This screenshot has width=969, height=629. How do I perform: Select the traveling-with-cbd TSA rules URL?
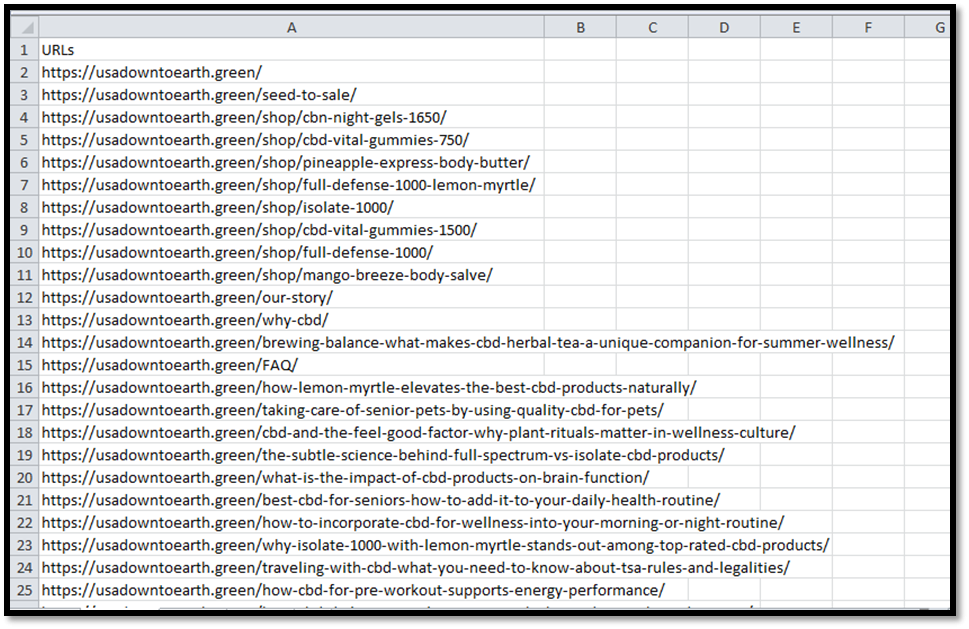[x=415, y=567]
